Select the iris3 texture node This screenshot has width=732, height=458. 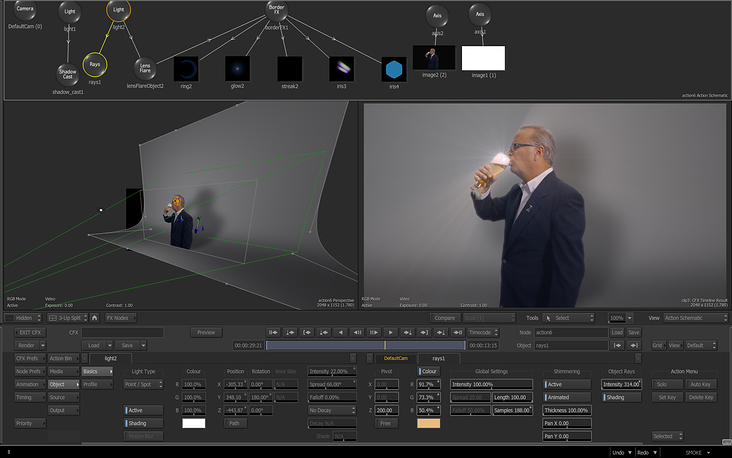click(341, 69)
